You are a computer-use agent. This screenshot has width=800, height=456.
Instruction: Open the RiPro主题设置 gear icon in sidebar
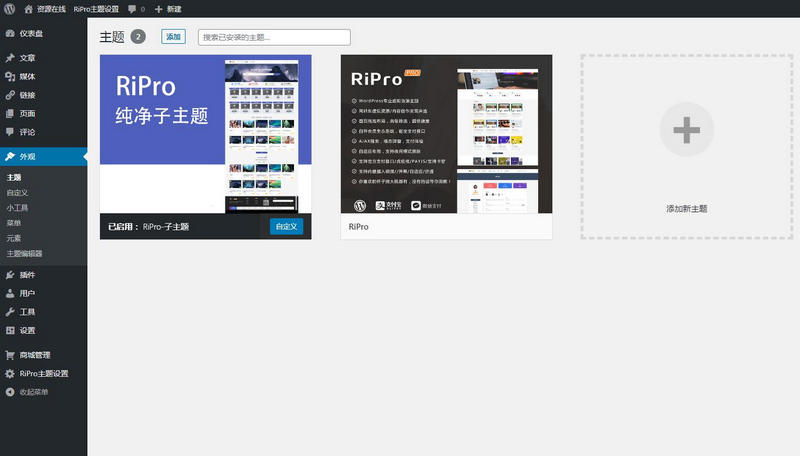tap(10, 373)
